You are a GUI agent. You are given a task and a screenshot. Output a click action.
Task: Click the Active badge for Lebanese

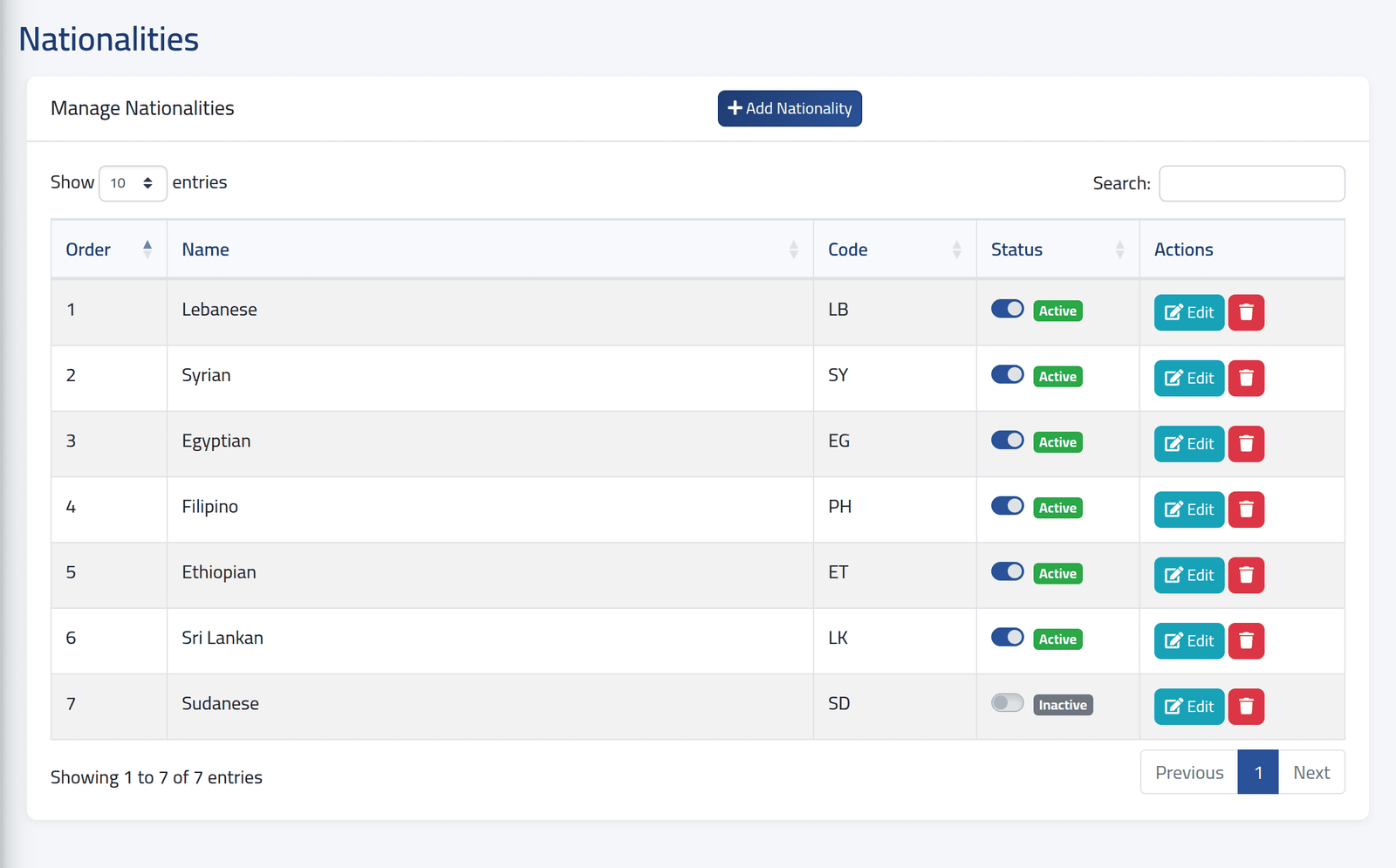(1057, 311)
